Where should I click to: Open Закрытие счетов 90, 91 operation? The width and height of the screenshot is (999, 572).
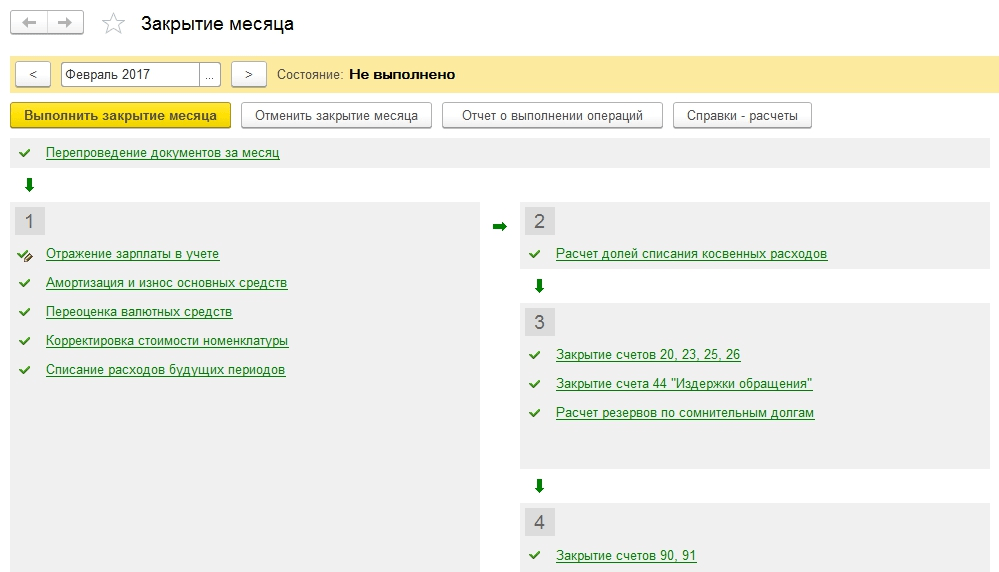pyautogui.click(x=626, y=556)
